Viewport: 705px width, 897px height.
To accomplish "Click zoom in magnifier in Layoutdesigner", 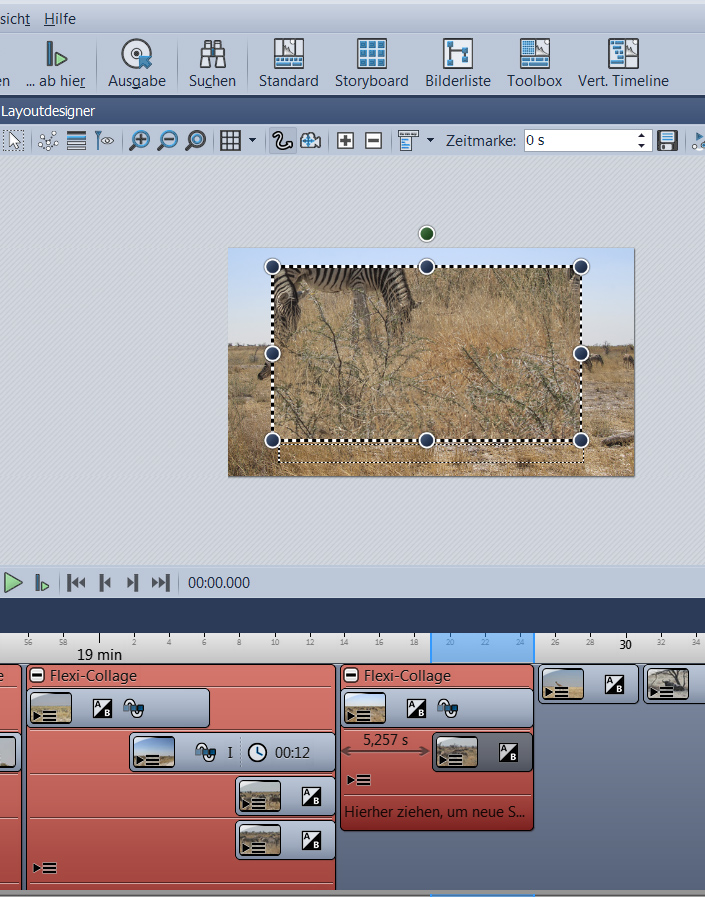I will click(140, 141).
